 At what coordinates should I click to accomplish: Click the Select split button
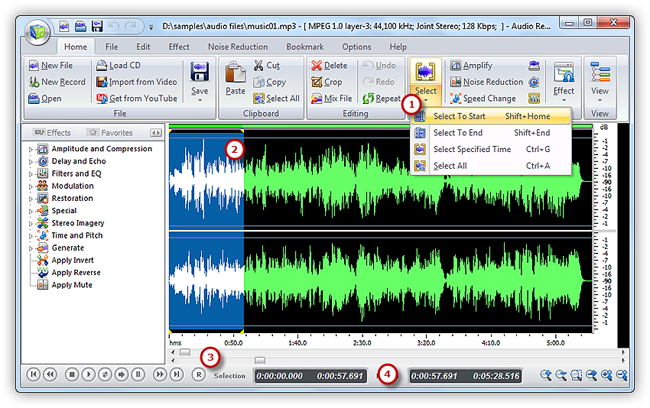[425, 81]
